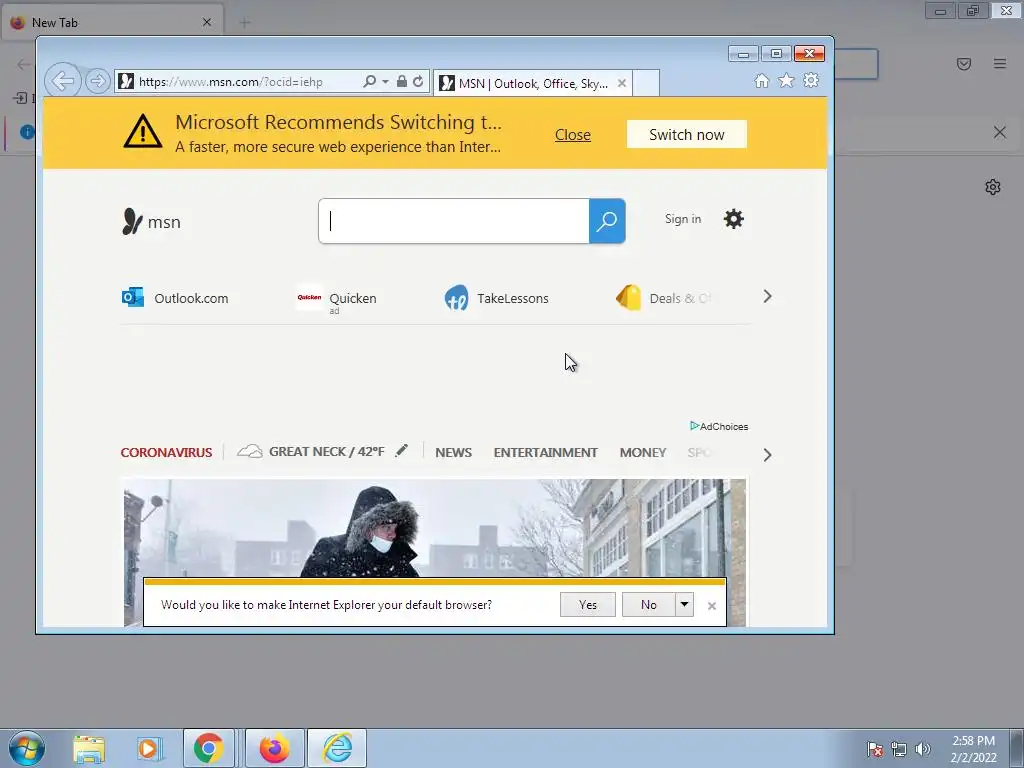This screenshot has height=768, width=1024.
Task: Expand shortcuts with the right chevron
Action: tap(767, 296)
